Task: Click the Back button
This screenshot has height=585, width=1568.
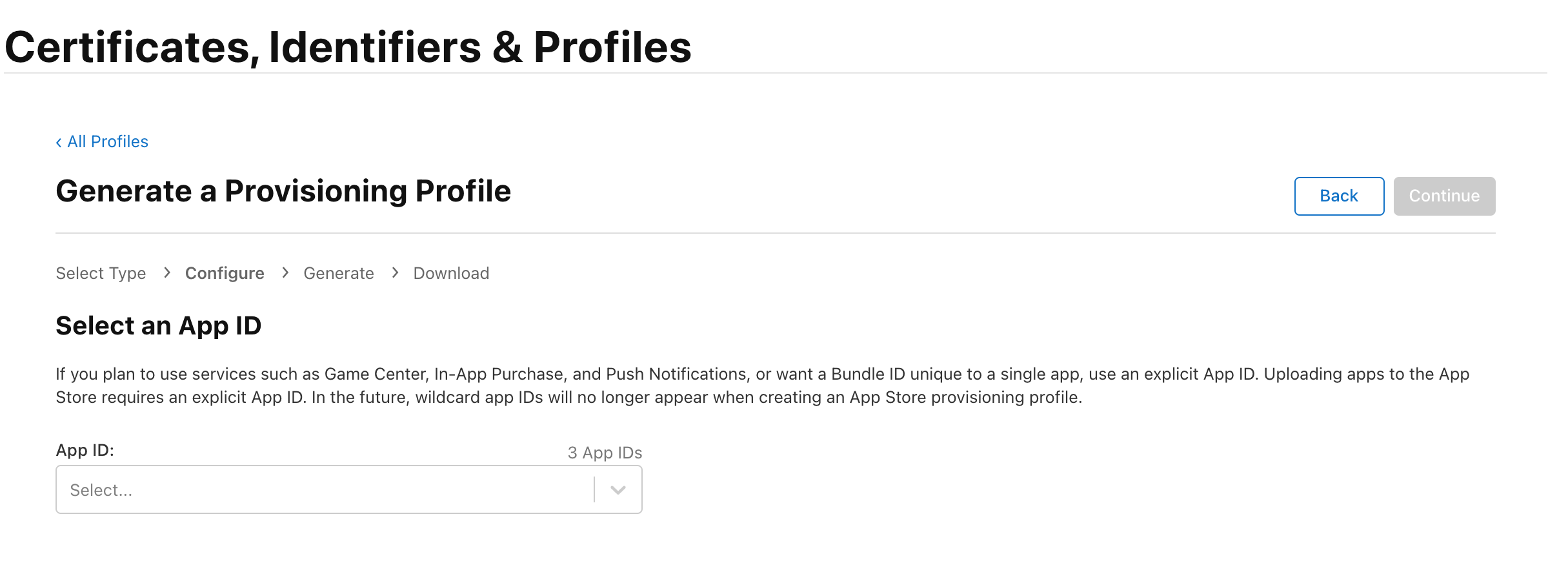Action: pyautogui.click(x=1339, y=196)
